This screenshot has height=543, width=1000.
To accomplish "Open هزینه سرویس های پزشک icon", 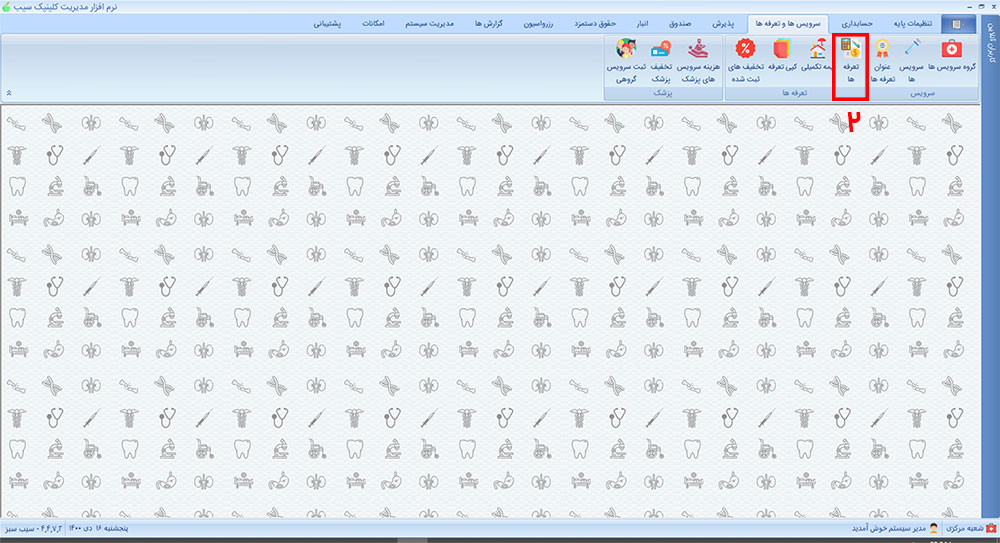I will 700,58.
